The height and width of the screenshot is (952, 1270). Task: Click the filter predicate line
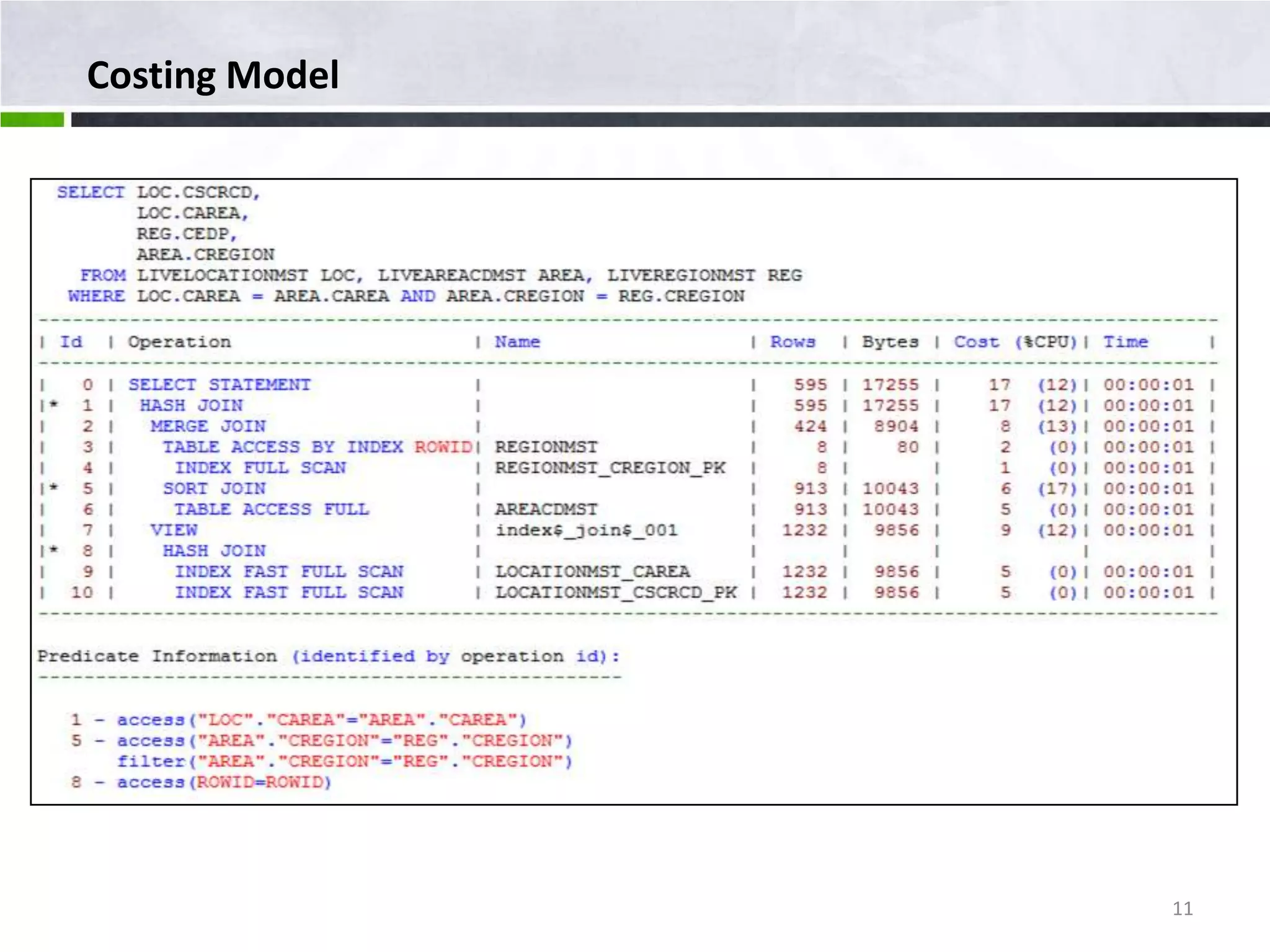344,762
